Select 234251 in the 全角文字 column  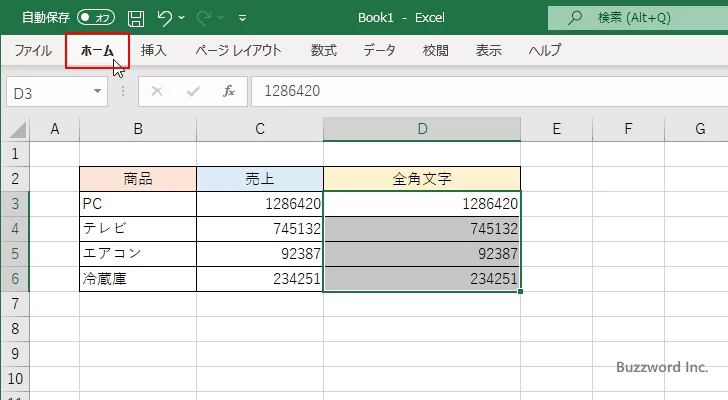(422, 279)
